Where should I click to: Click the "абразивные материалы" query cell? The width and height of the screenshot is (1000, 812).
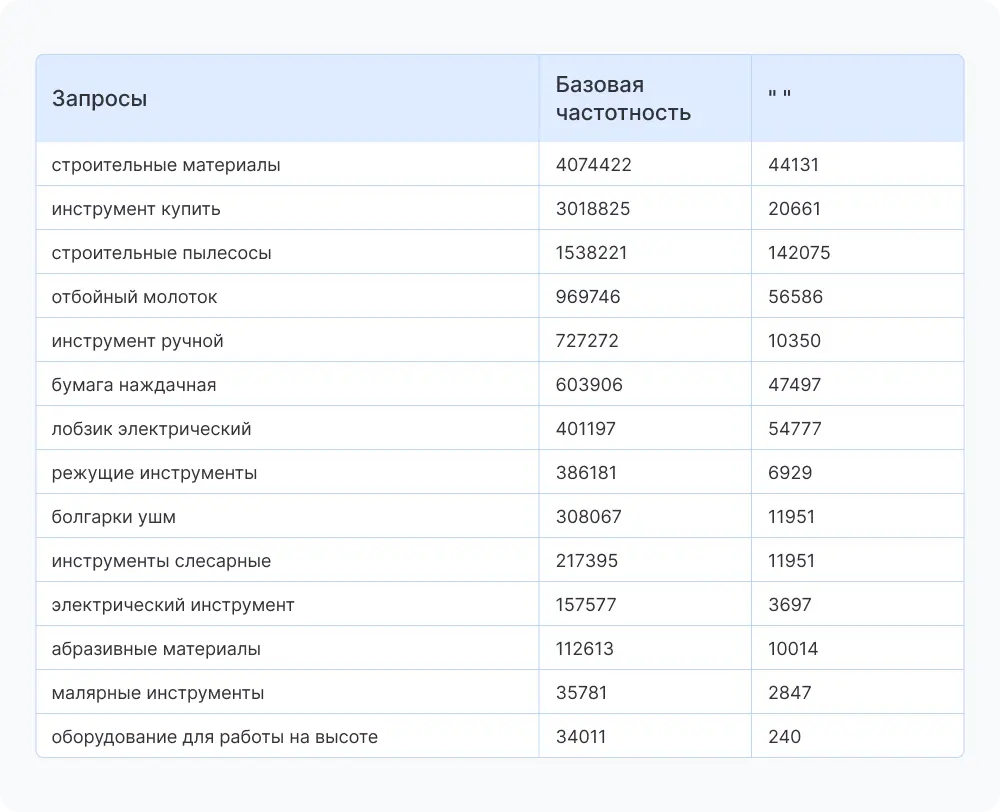coord(156,649)
